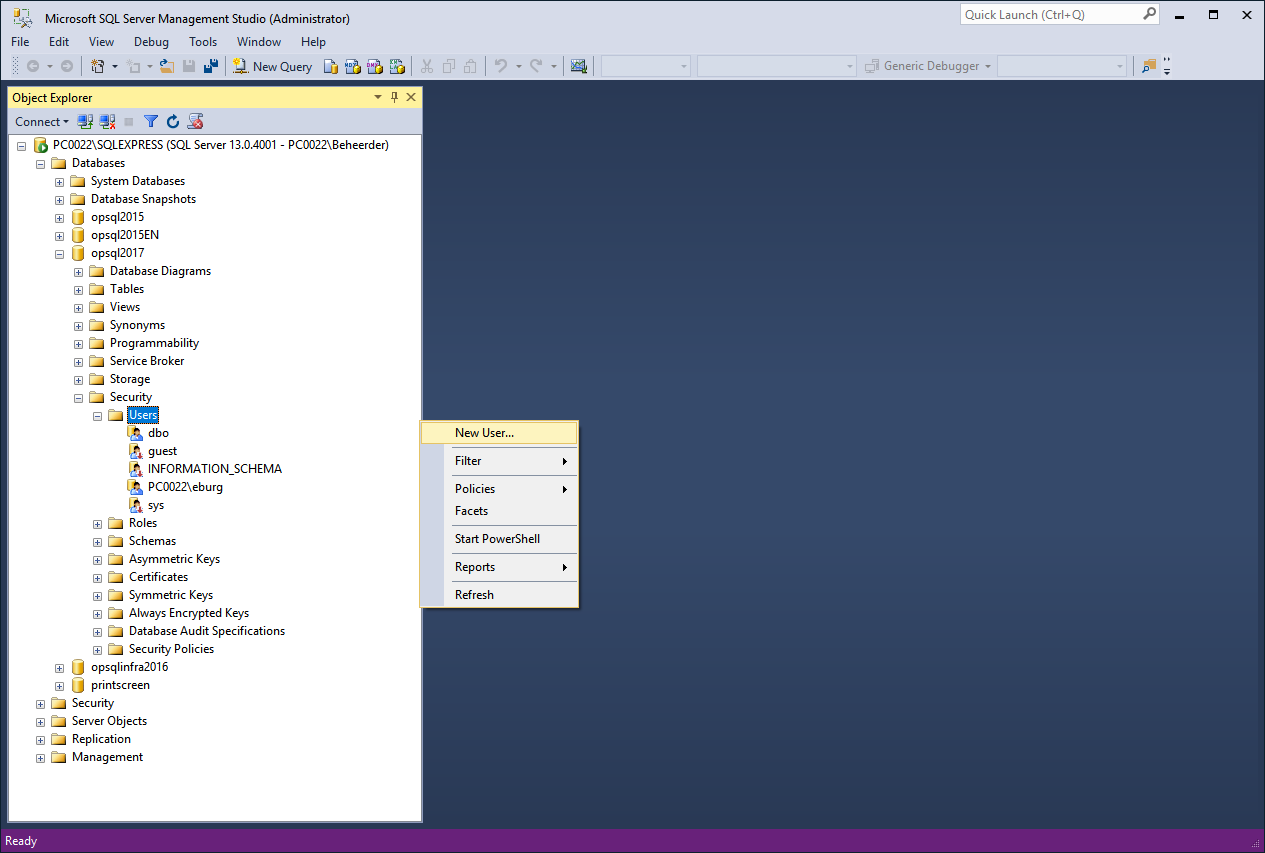Open the File menu
Viewport: 1265px width, 853px height.
20,42
